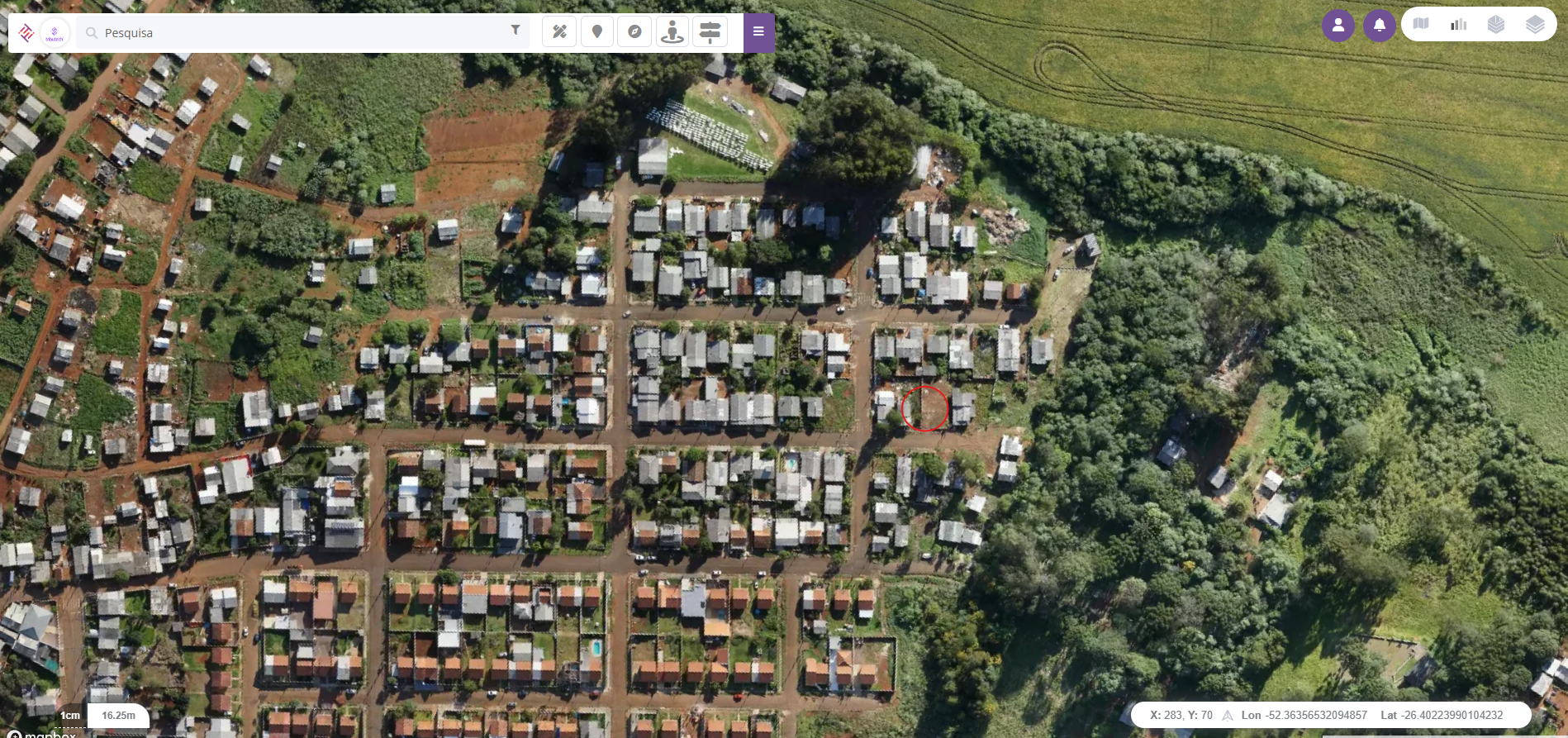Viewport: 1568px width, 738px height.
Task: Click the red app logo at top left
Action: 26,33
